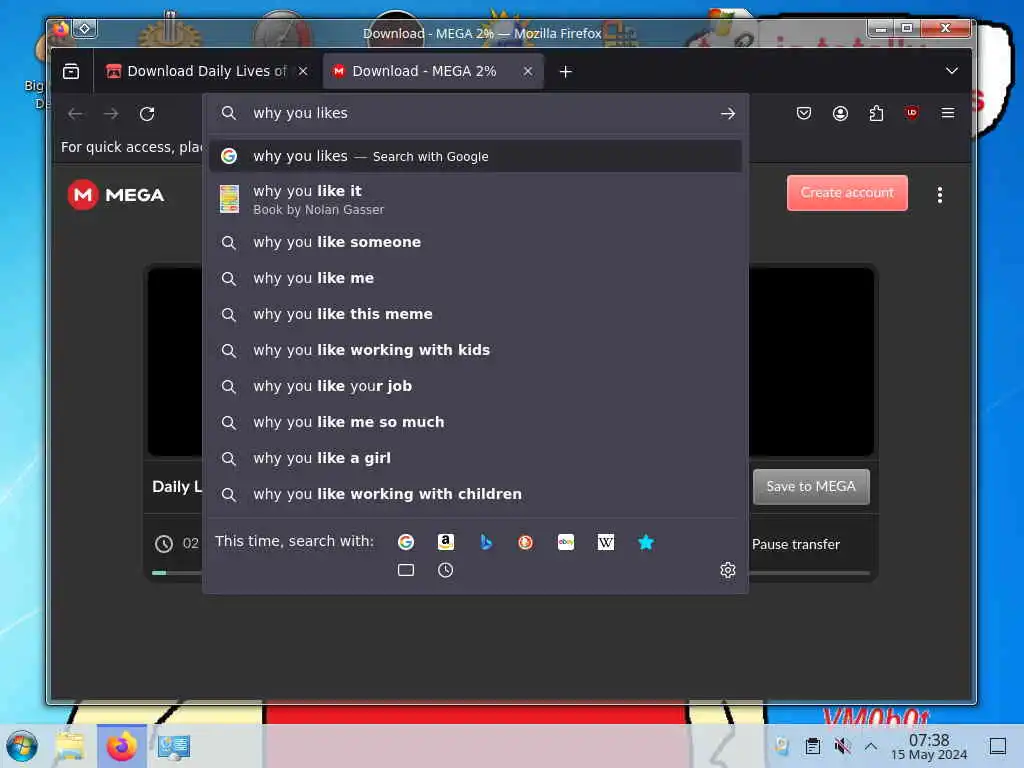Go back to previous page

point(75,114)
